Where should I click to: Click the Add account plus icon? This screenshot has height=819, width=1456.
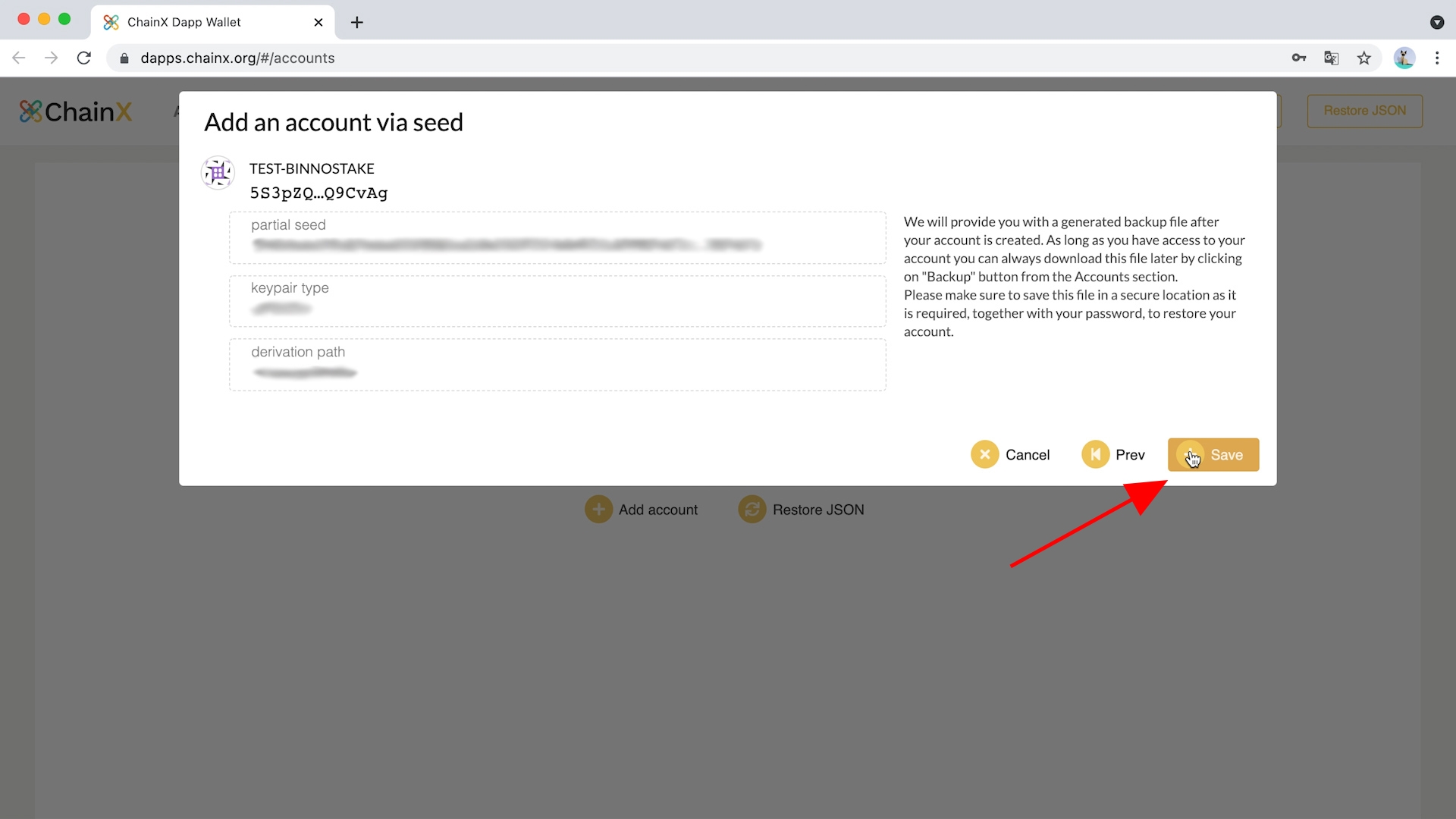(x=598, y=510)
